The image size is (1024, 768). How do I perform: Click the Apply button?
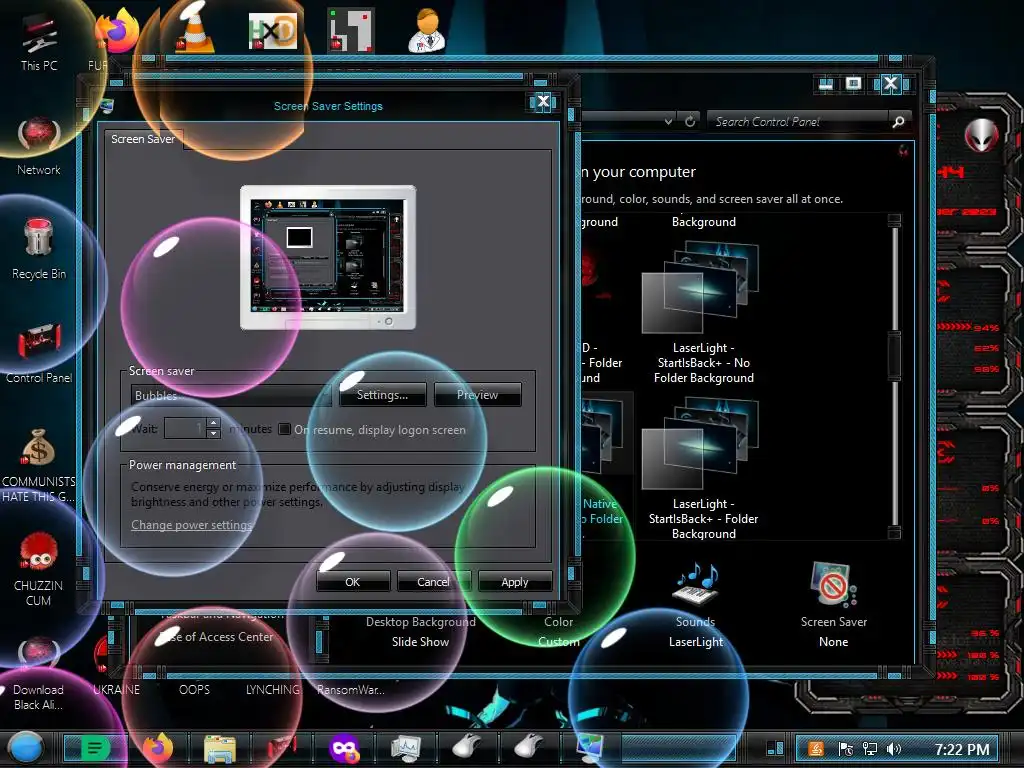point(515,581)
